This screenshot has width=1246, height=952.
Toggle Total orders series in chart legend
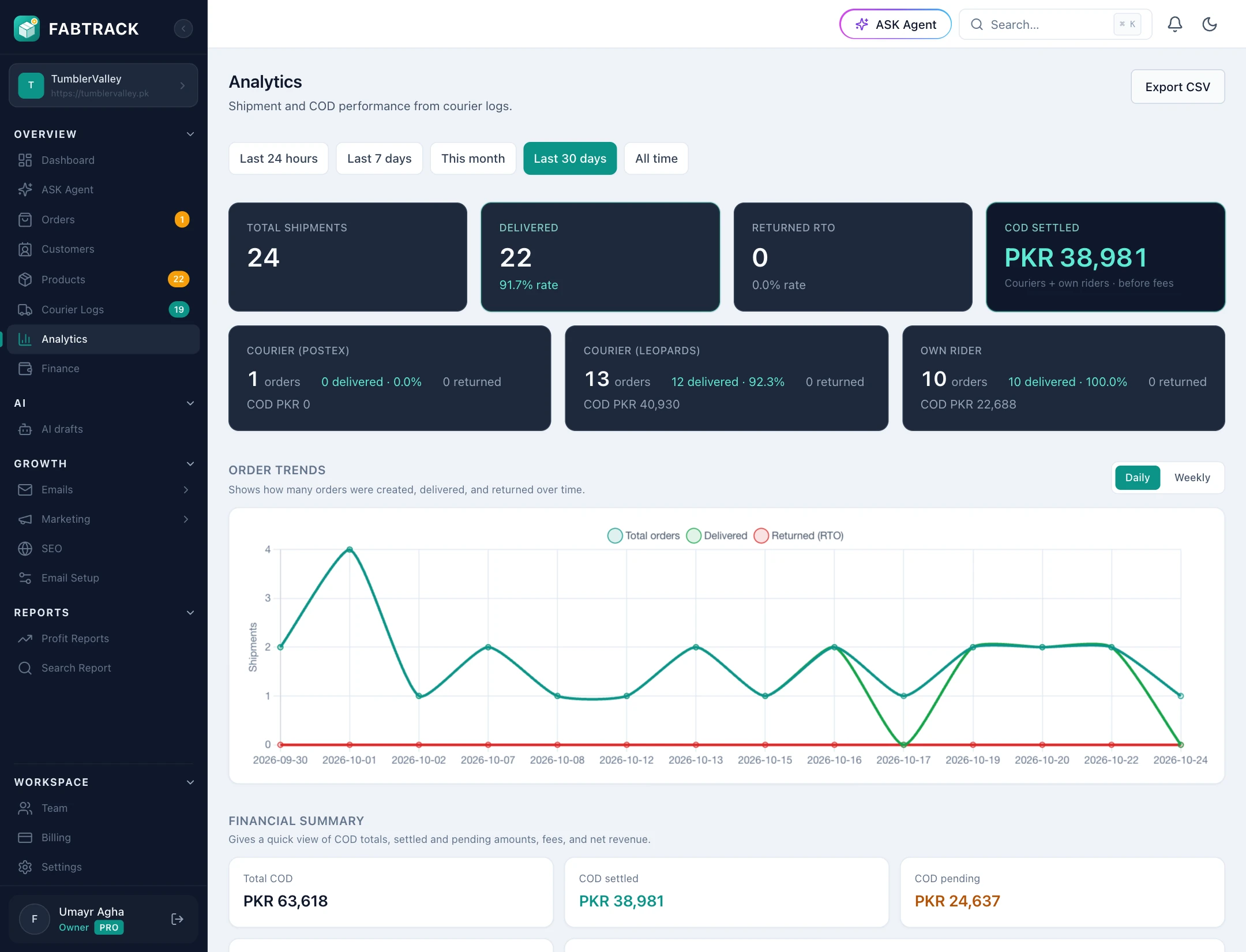tap(644, 535)
